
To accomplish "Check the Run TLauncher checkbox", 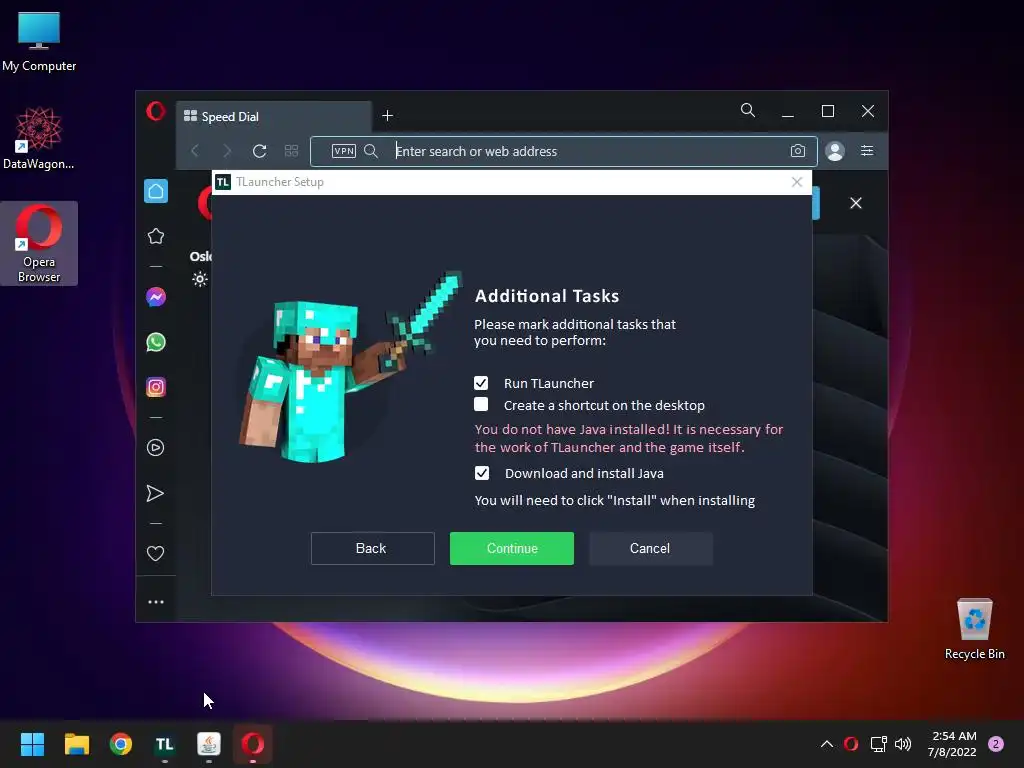I will click(x=481, y=383).
